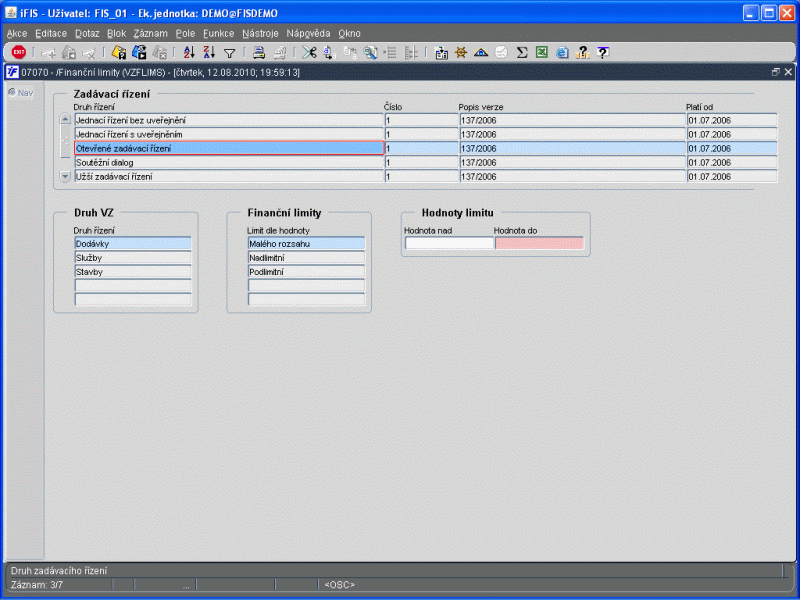Click the ship wheel navigator icon
Viewport: 800px width, 600px height.
click(461, 52)
